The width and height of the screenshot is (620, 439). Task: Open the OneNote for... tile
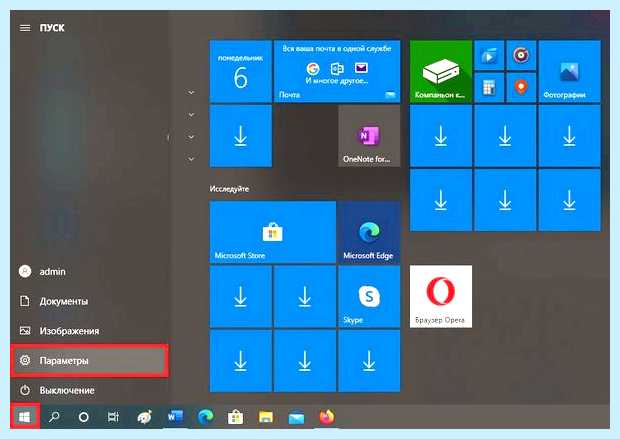[x=369, y=136]
